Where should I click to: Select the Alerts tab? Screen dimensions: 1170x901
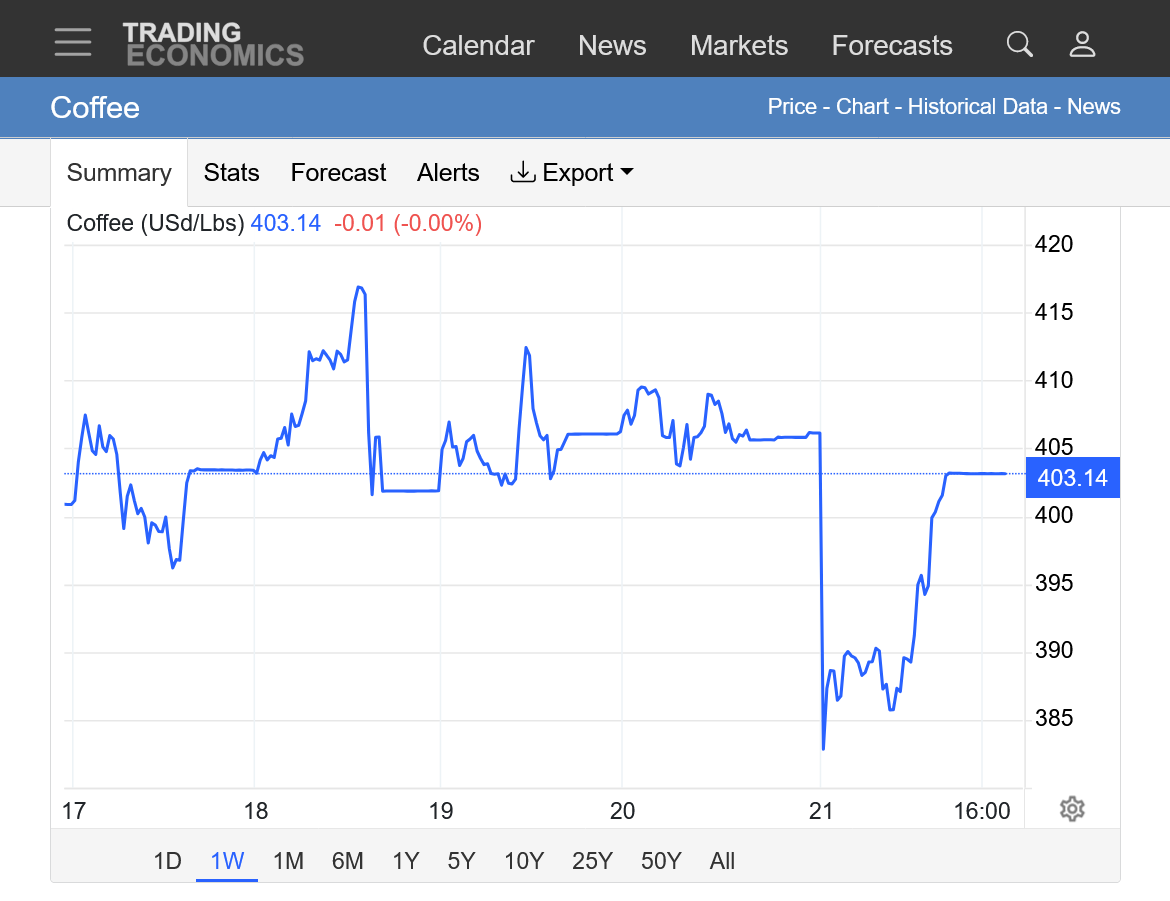coord(448,173)
